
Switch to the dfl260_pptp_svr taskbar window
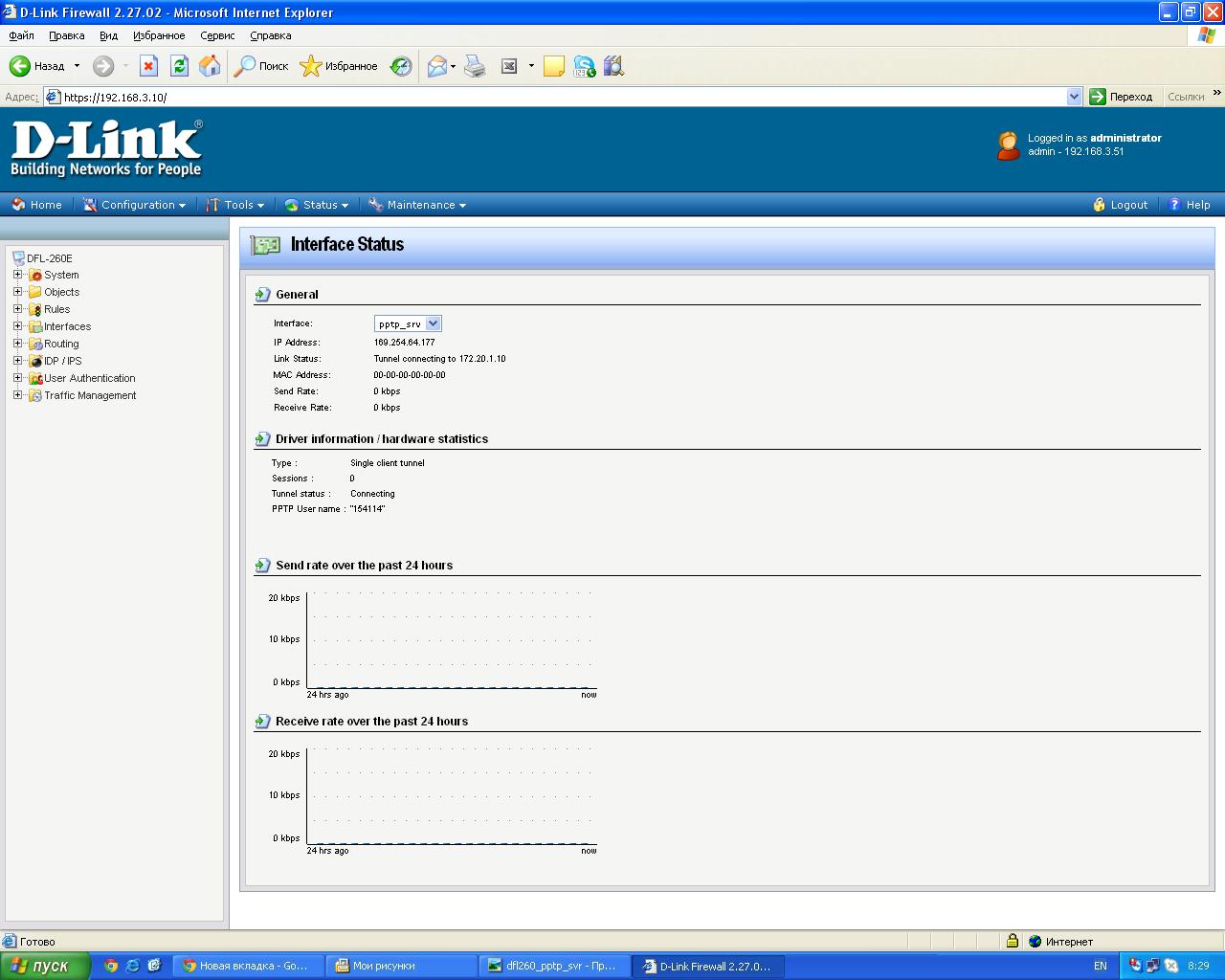(x=555, y=966)
